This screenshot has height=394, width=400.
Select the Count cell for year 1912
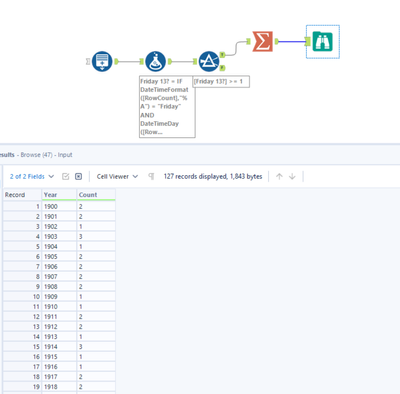96,327
